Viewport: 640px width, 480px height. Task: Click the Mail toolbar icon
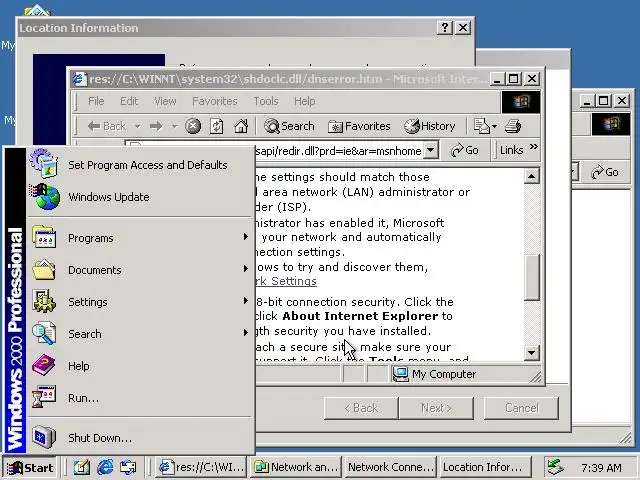[x=484, y=126]
